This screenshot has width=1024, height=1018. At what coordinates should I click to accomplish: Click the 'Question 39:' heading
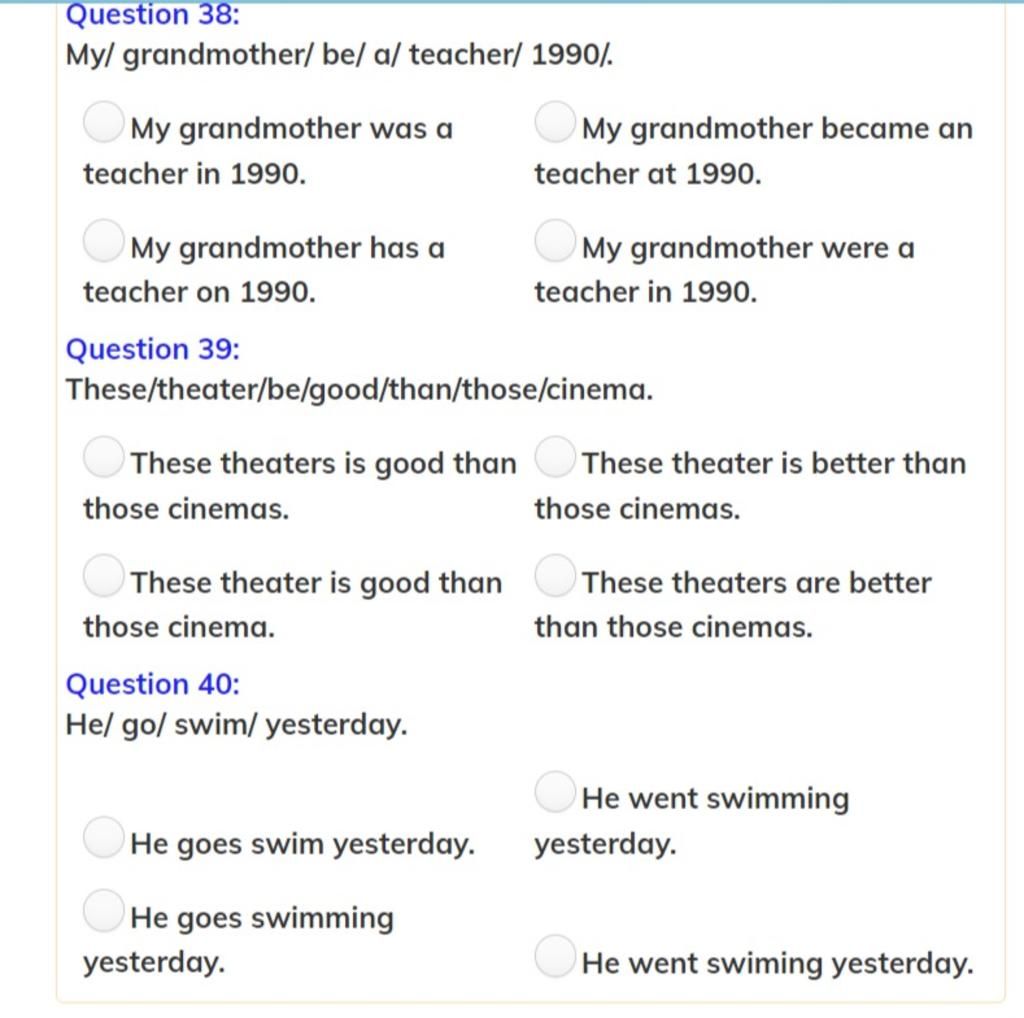pyautogui.click(x=153, y=349)
